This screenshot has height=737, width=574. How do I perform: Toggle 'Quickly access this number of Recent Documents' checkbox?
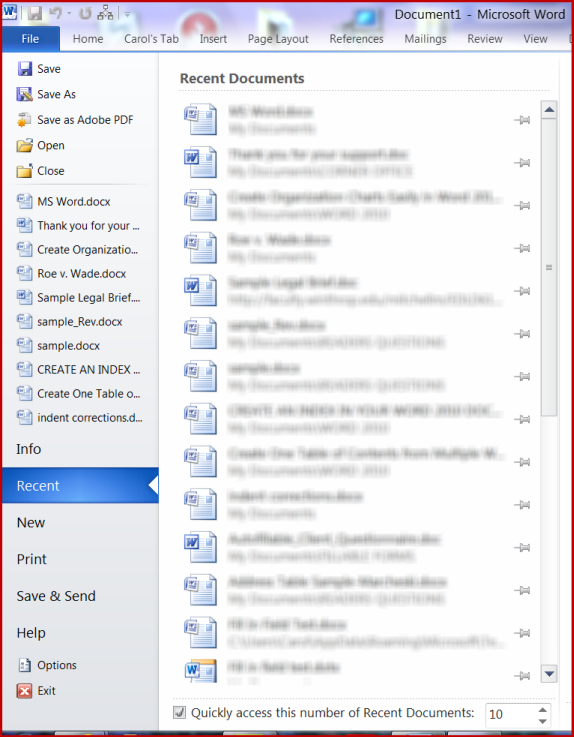point(179,713)
